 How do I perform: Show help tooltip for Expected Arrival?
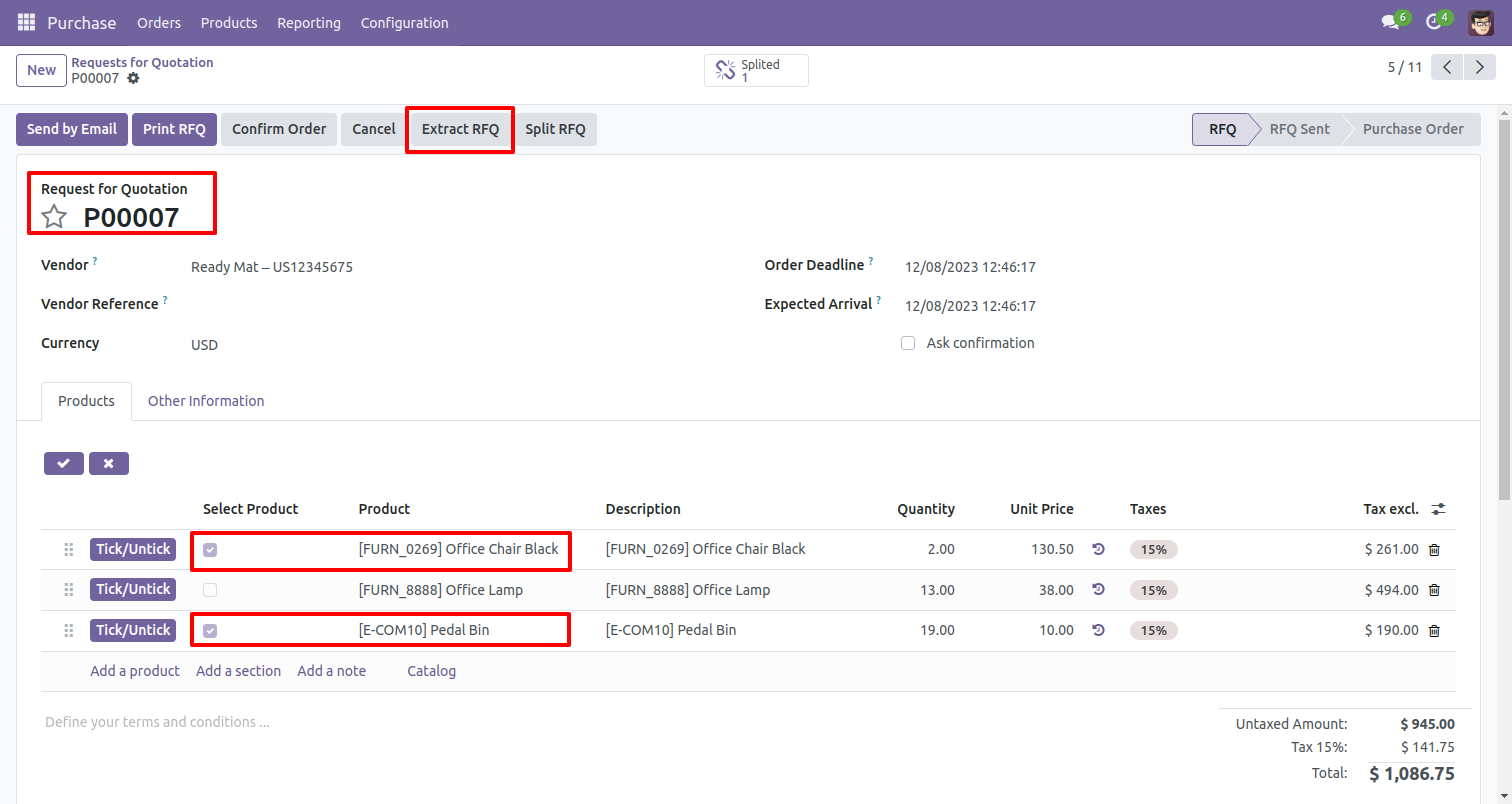pyautogui.click(x=879, y=299)
